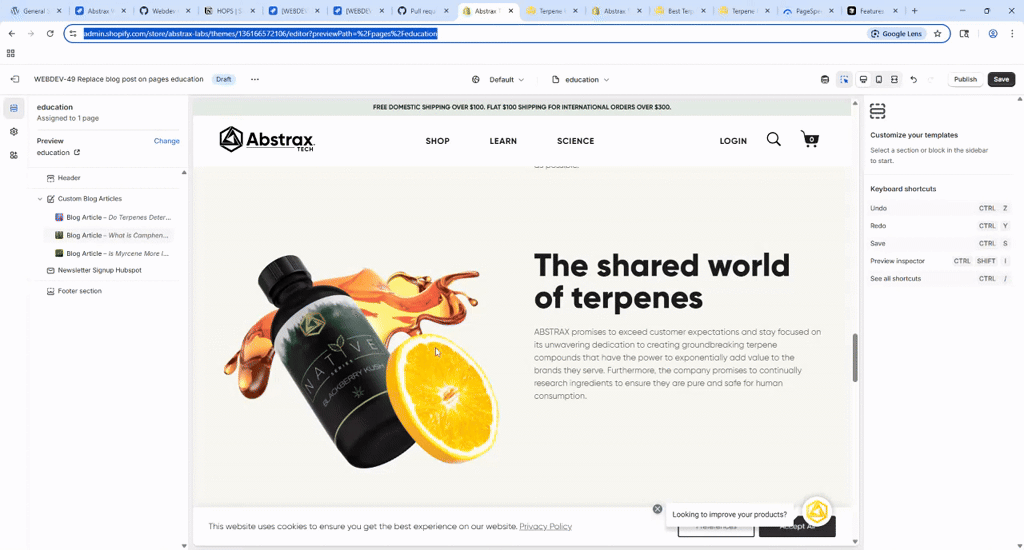This screenshot has width=1024, height=550.
Task: Open the three-dot more actions menu
Action: pyautogui.click(x=255, y=79)
